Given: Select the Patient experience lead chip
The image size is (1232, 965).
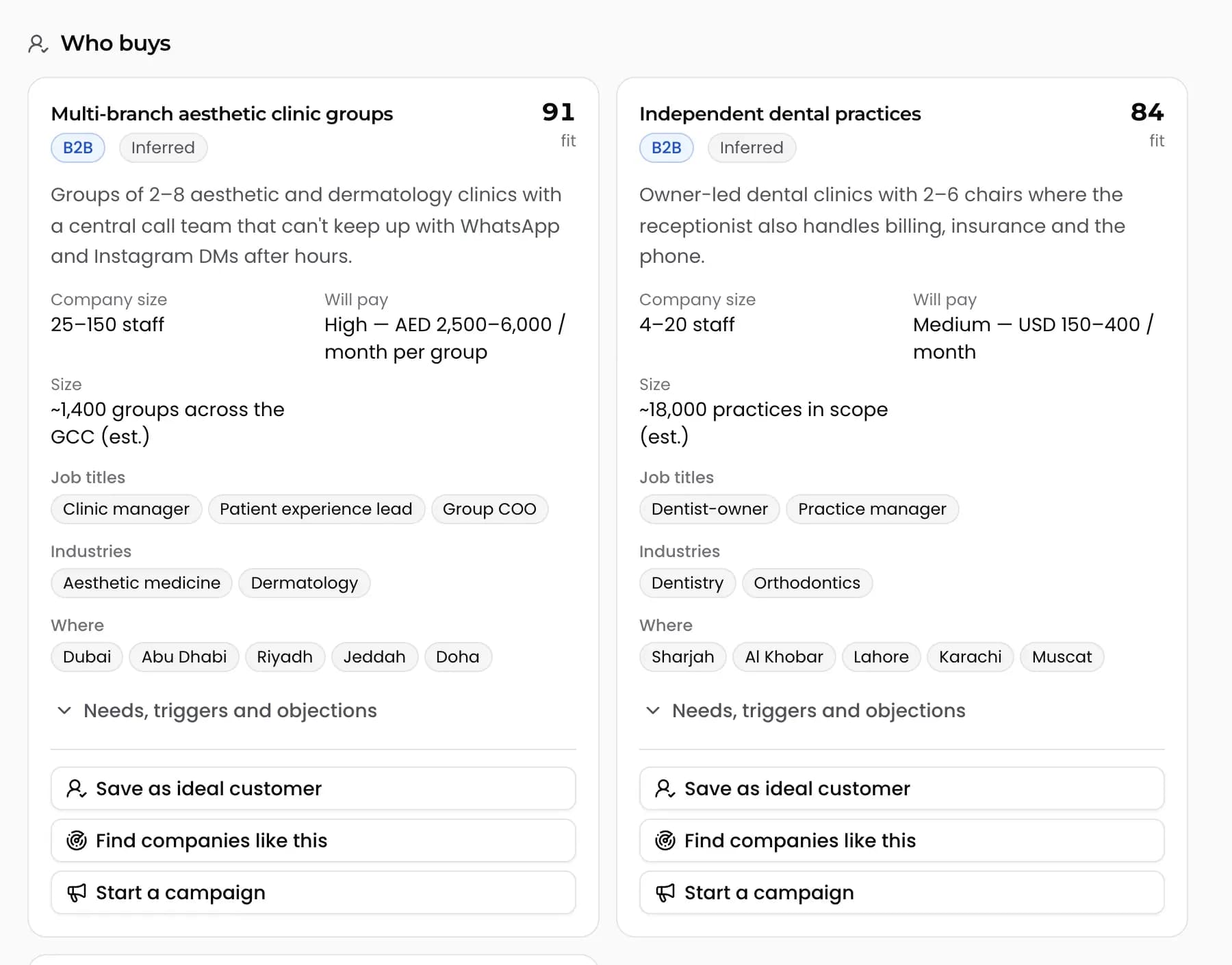Looking at the screenshot, I should pos(316,509).
